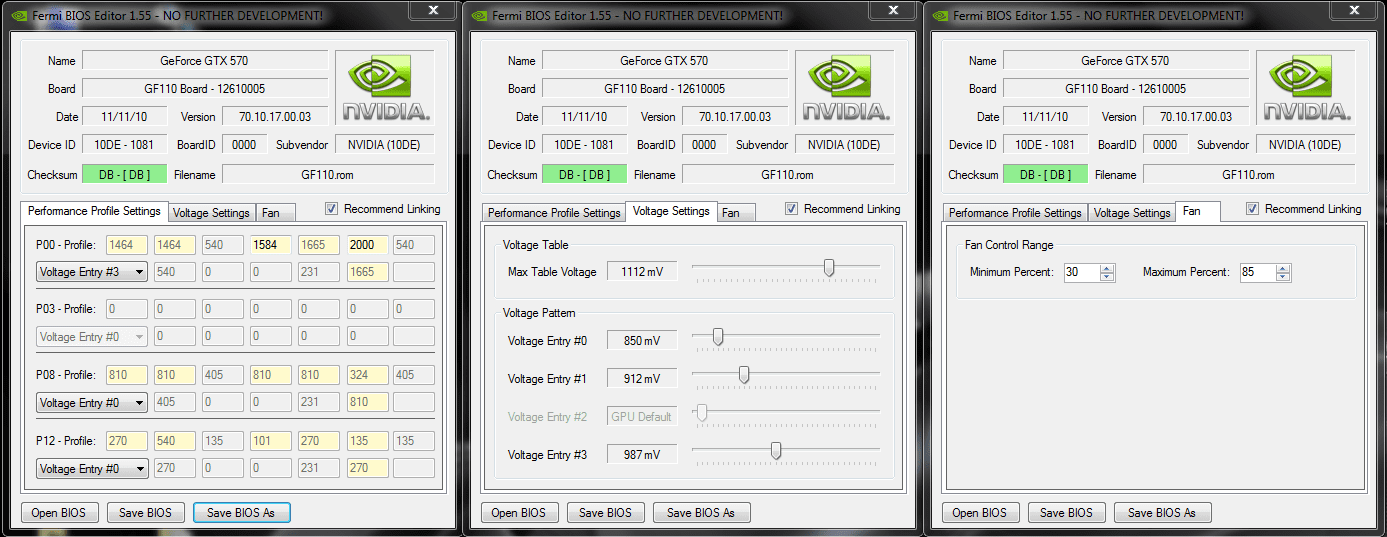Increase Minimum Percent with the up arrow
This screenshot has width=1387, height=537.
tap(1107, 268)
